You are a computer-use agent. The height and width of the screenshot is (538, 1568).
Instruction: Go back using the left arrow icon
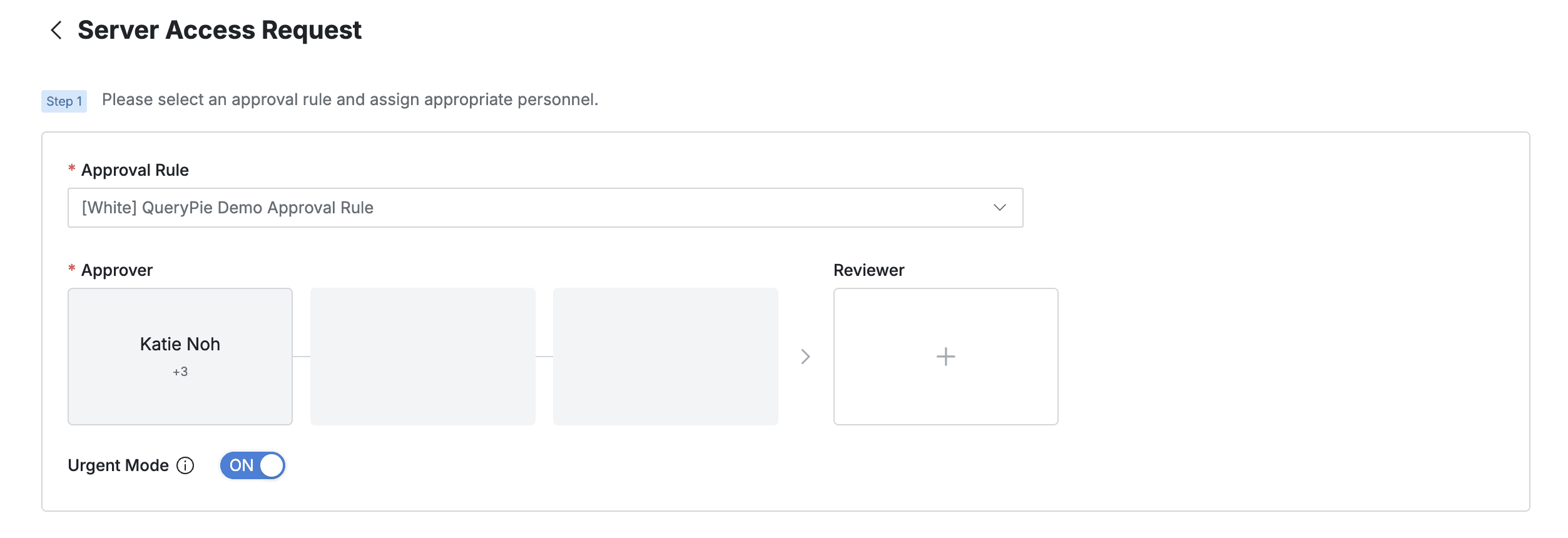(x=56, y=30)
